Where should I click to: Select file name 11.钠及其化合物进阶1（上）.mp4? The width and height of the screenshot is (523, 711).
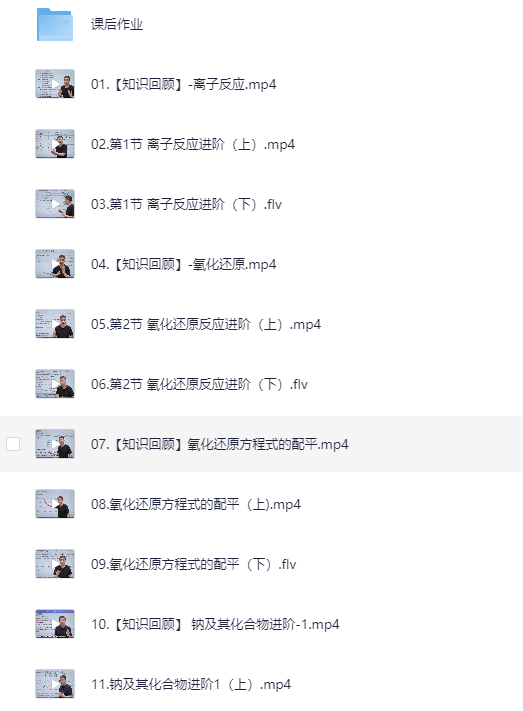pyautogui.click(x=191, y=684)
